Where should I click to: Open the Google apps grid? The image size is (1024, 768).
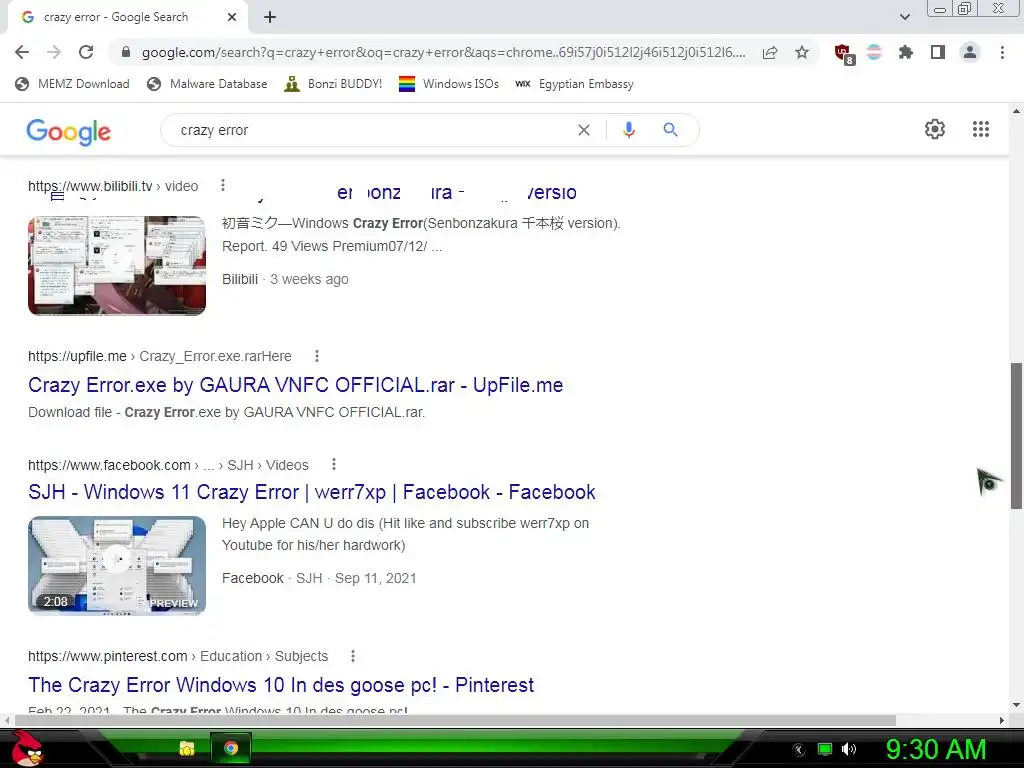pyautogui.click(x=980, y=129)
